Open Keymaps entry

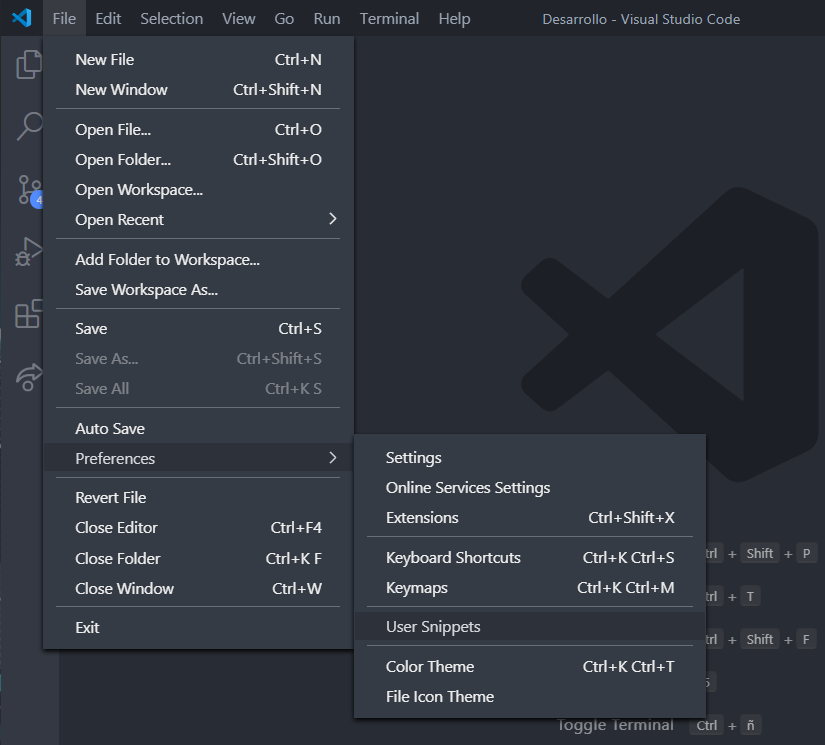pyautogui.click(x=530, y=587)
